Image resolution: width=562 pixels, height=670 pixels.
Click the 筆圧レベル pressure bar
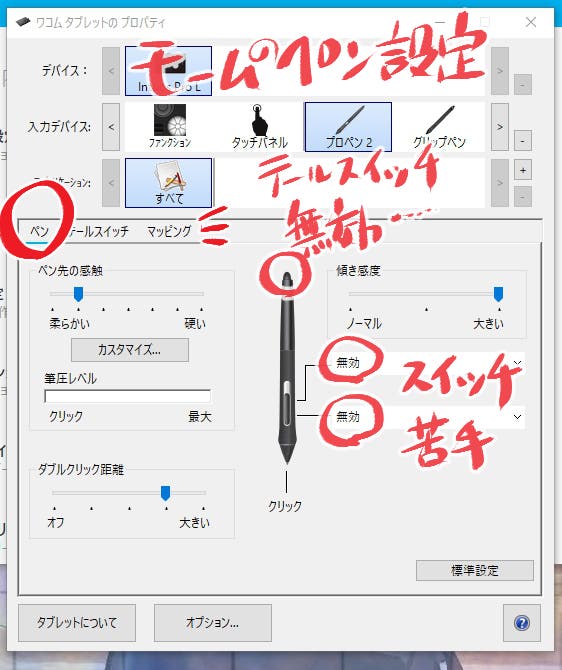pos(127,396)
